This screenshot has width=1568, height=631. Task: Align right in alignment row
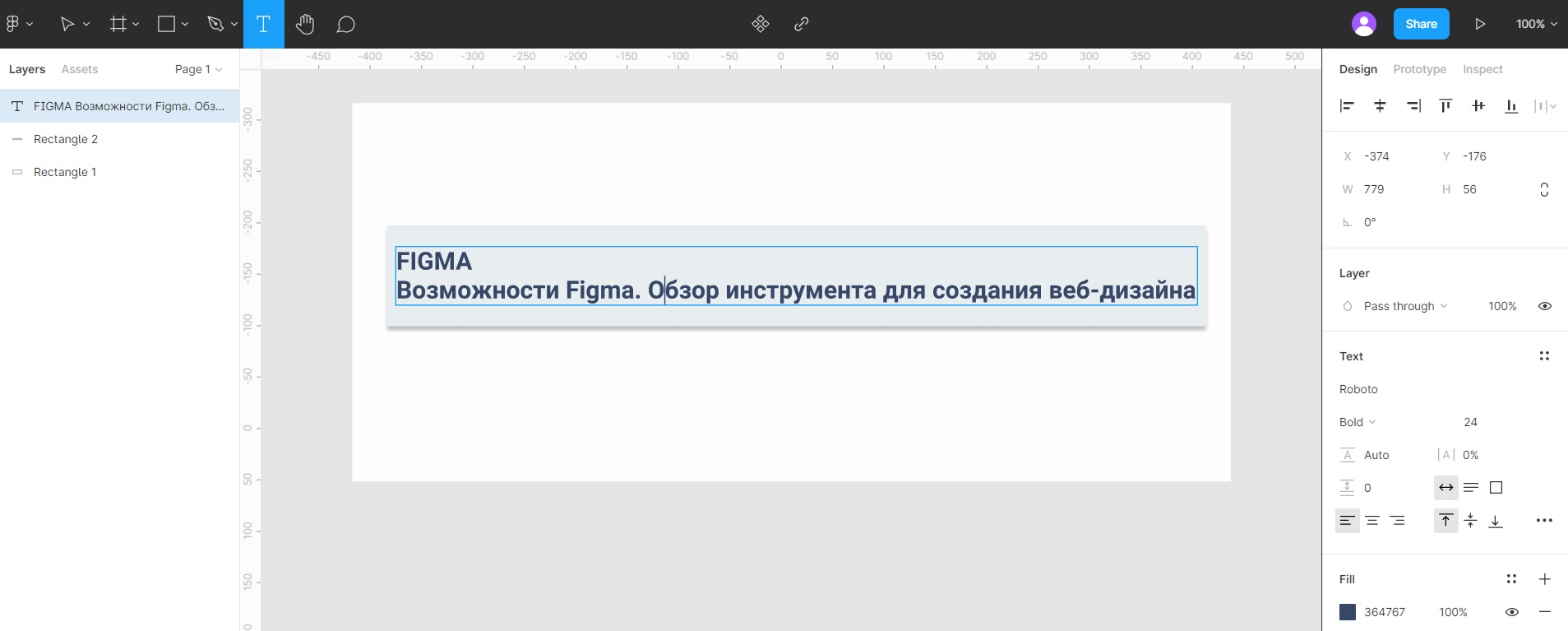(1413, 105)
